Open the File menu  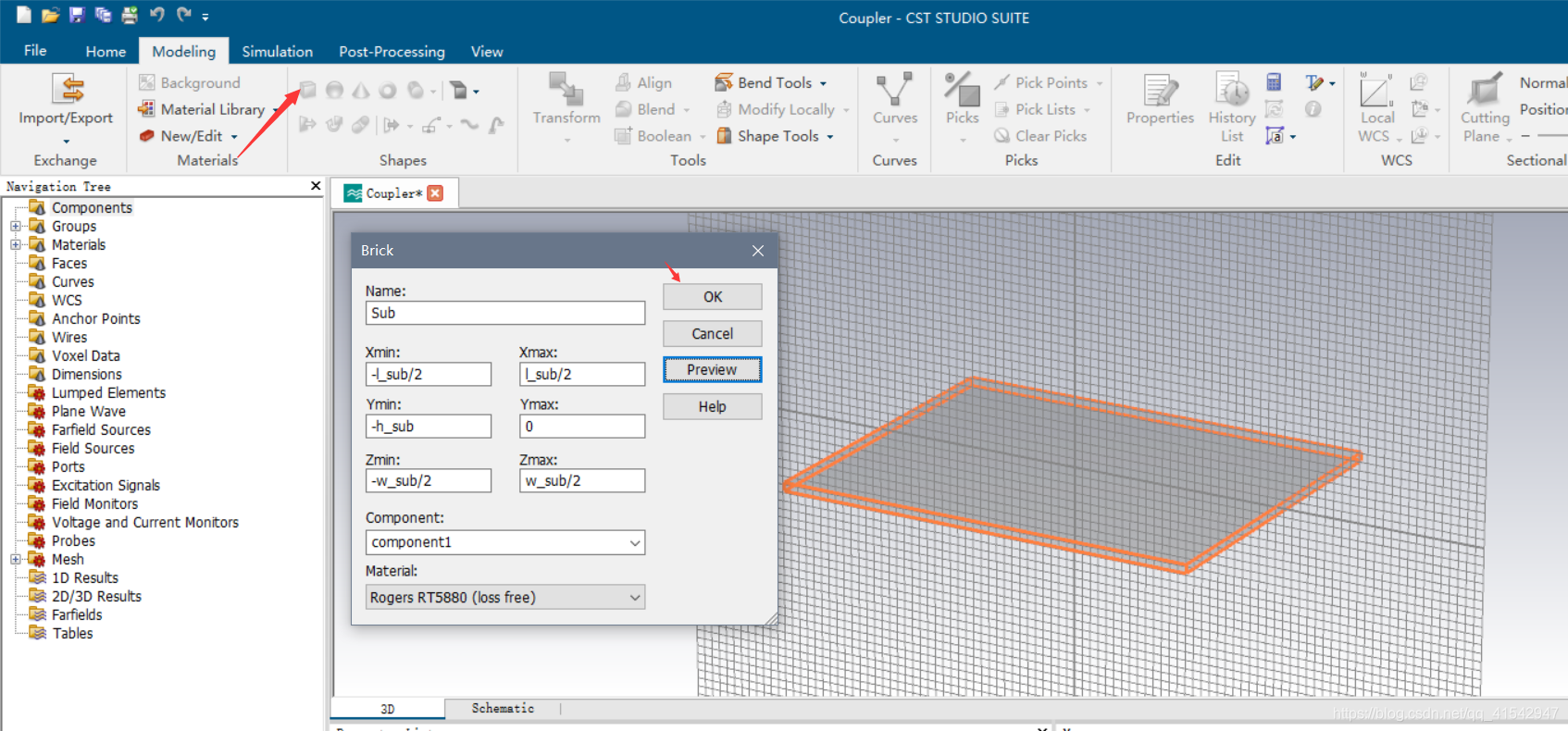[x=35, y=51]
